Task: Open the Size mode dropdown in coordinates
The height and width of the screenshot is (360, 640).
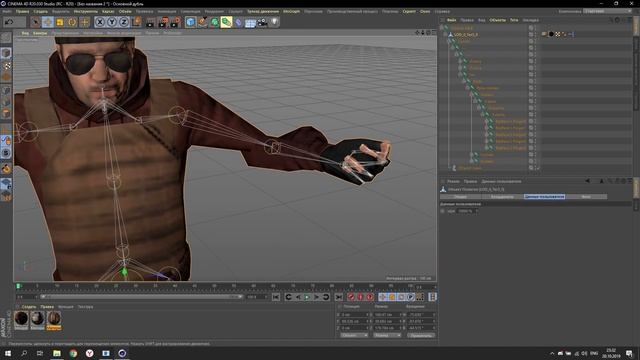Action: click(x=387, y=335)
